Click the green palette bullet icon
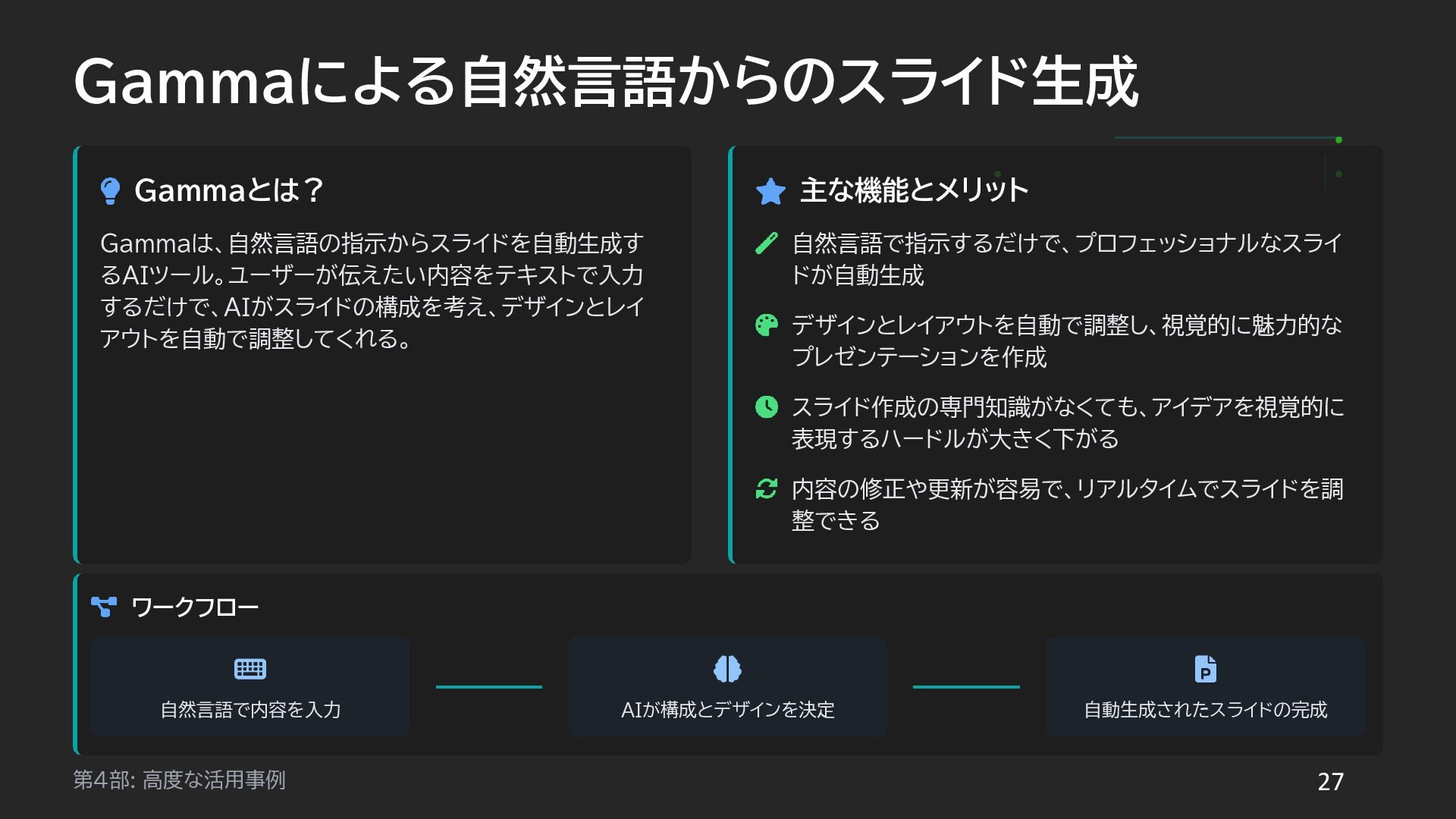This screenshot has width=1456, height=819. click(x=767, y=325)
